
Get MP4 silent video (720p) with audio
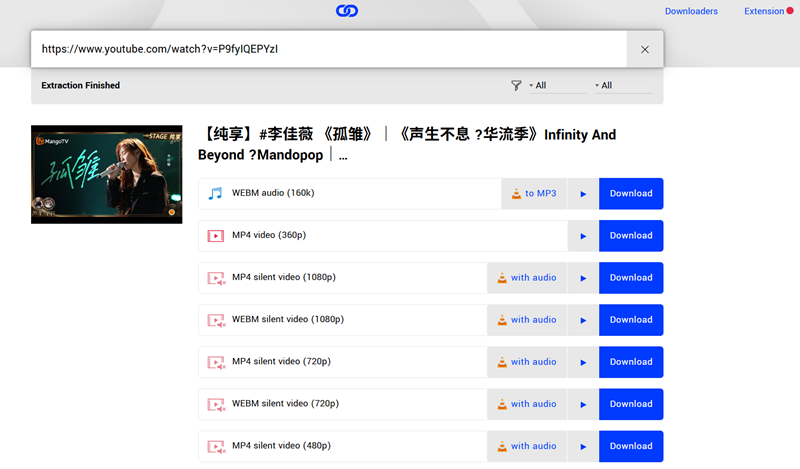pyautogui.click(x=527, y=362)
